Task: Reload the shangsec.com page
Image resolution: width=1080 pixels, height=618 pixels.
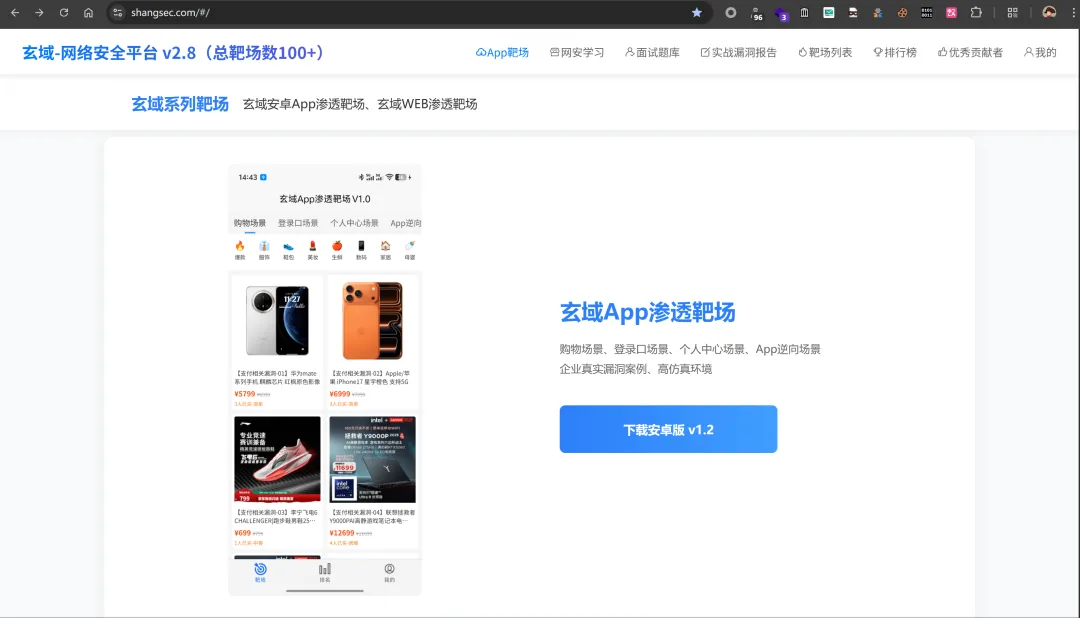Action: [64, 12]
